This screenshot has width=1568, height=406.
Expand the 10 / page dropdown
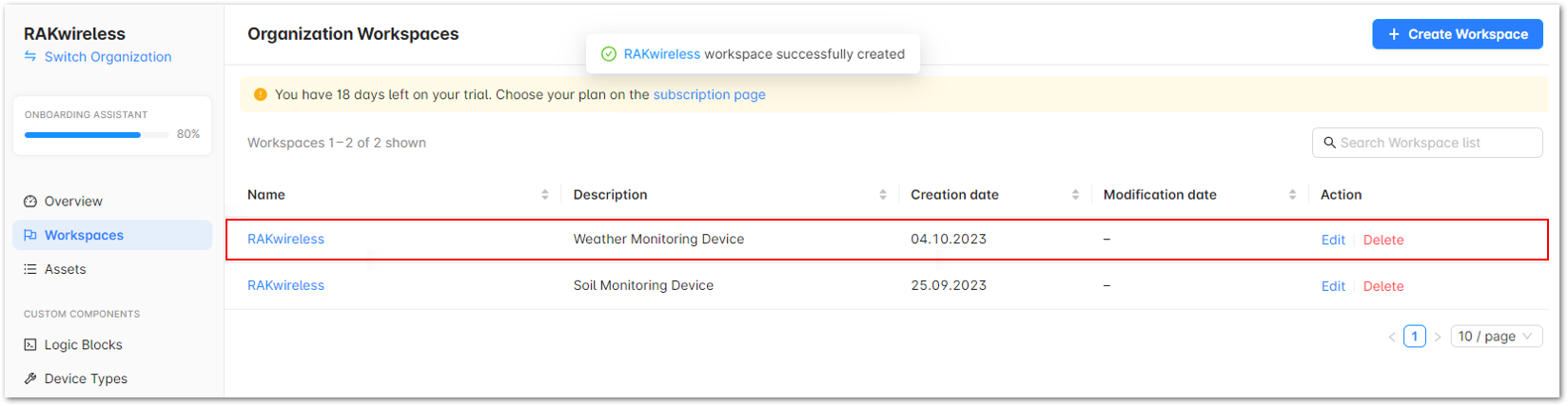[x=1497, y=337]
